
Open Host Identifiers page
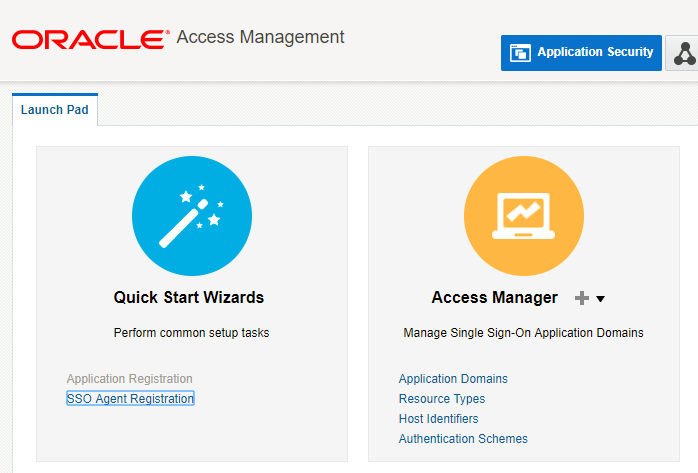438,419
